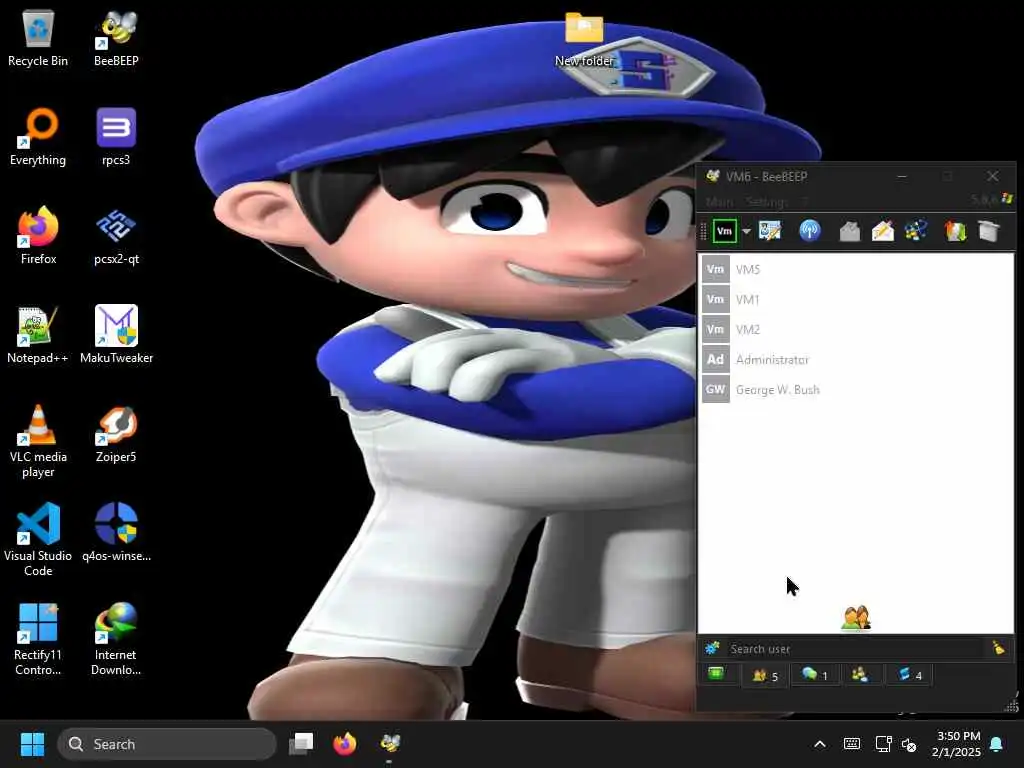Select the Firefox desktop shortcut

pos(38,236)
